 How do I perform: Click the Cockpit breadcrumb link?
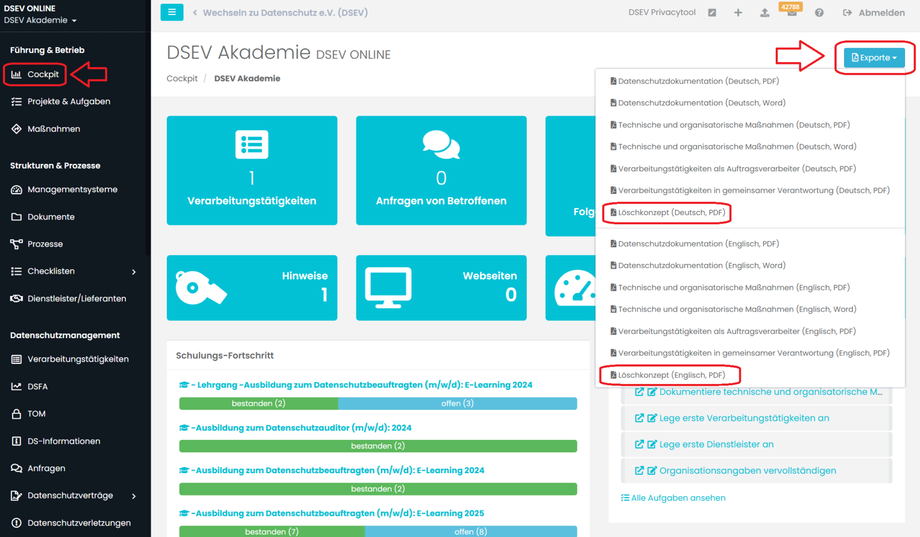point(182,79)
